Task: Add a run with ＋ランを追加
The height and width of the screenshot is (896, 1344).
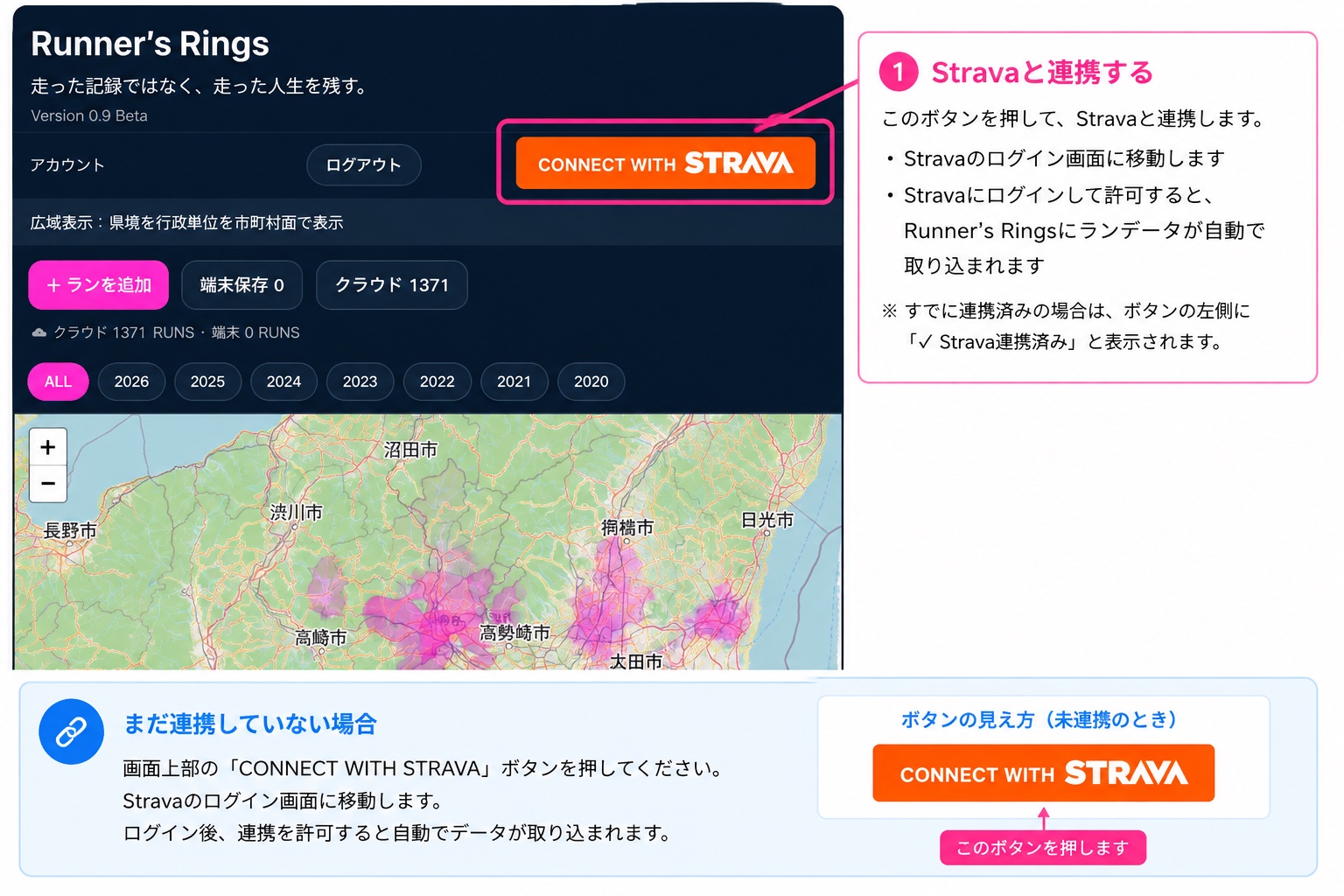Action: 99,285
